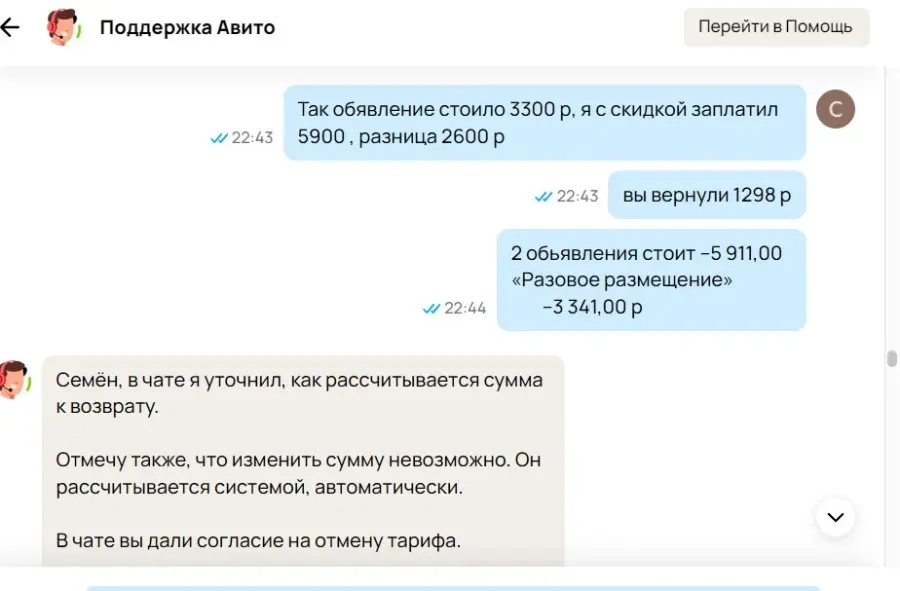Click the user avatar with letter C
Screen dimensions: 900x591
pos(835,109)
